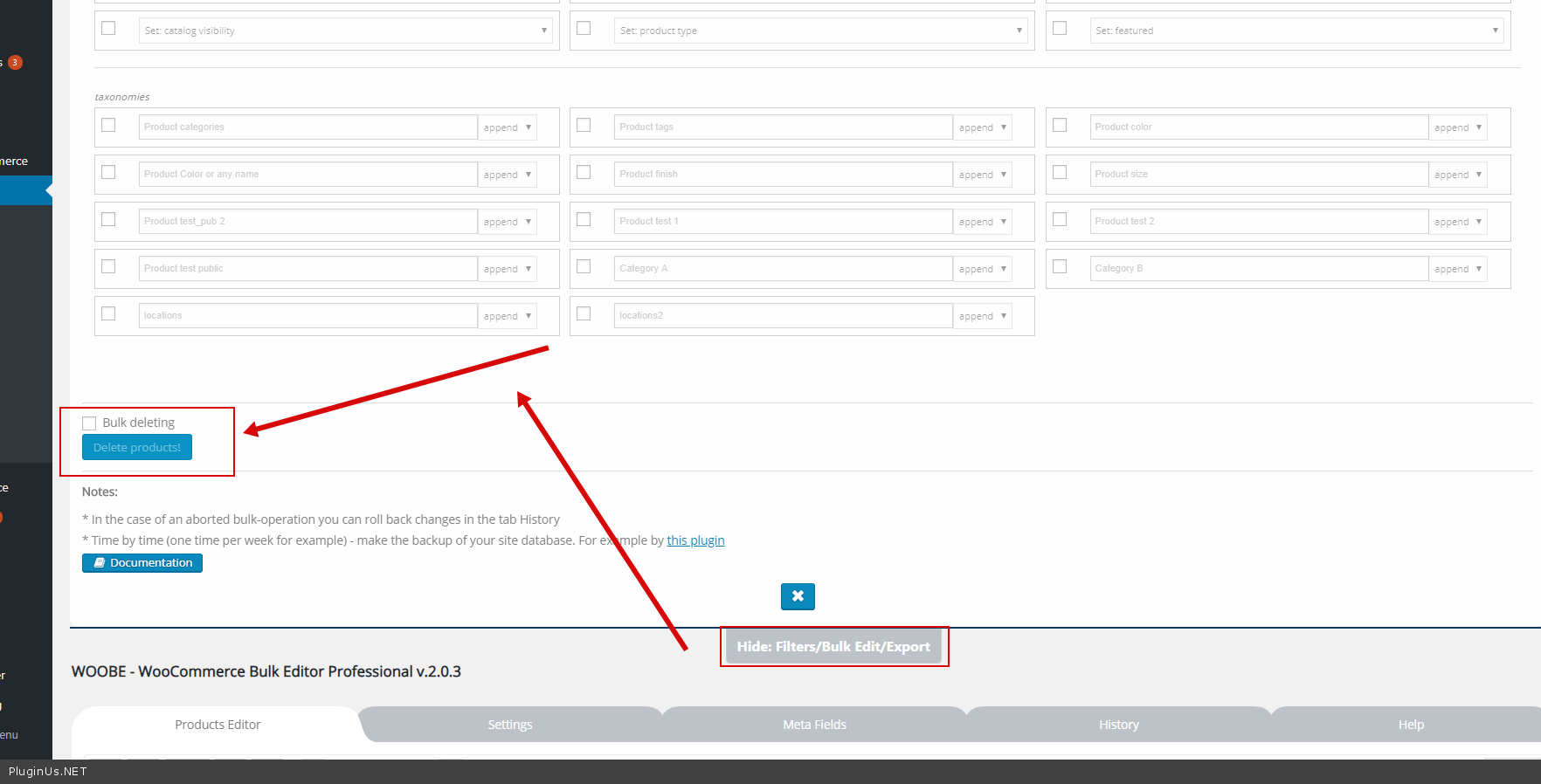Image resolution: width=1541 pixels, height=784 pixels.
Task: Check the box next to Set: featured
Action: click(x=1060, y=28)
